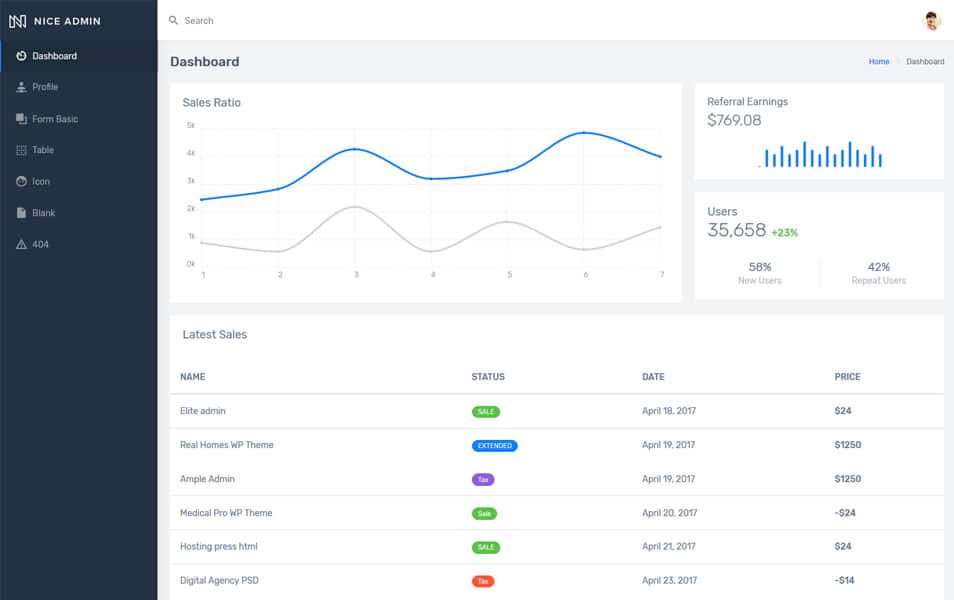Click the 404 warning icon in sidebar
954x600 pixels.
pyautogui.click(x=23, y=243)
